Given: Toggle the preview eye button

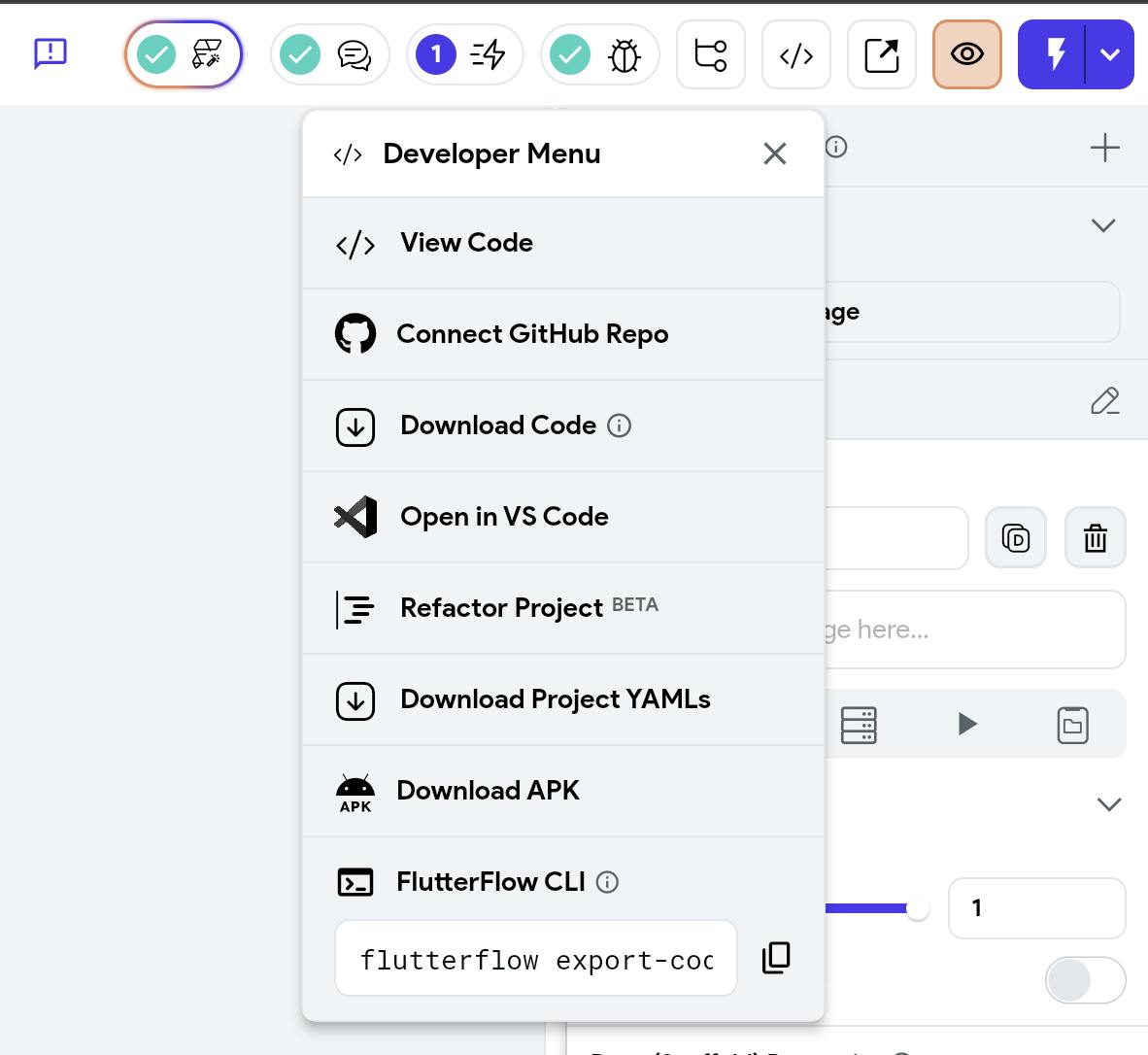Looking at the screenshot, I should coord(966,54).
